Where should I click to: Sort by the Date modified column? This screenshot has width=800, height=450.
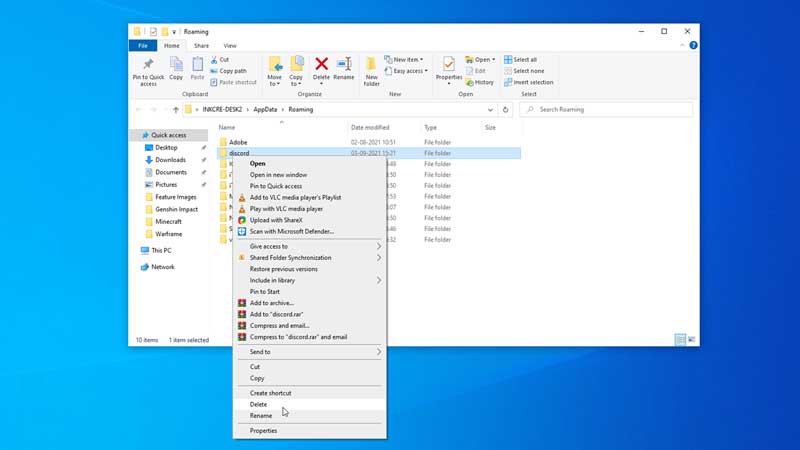coord(370,128)
